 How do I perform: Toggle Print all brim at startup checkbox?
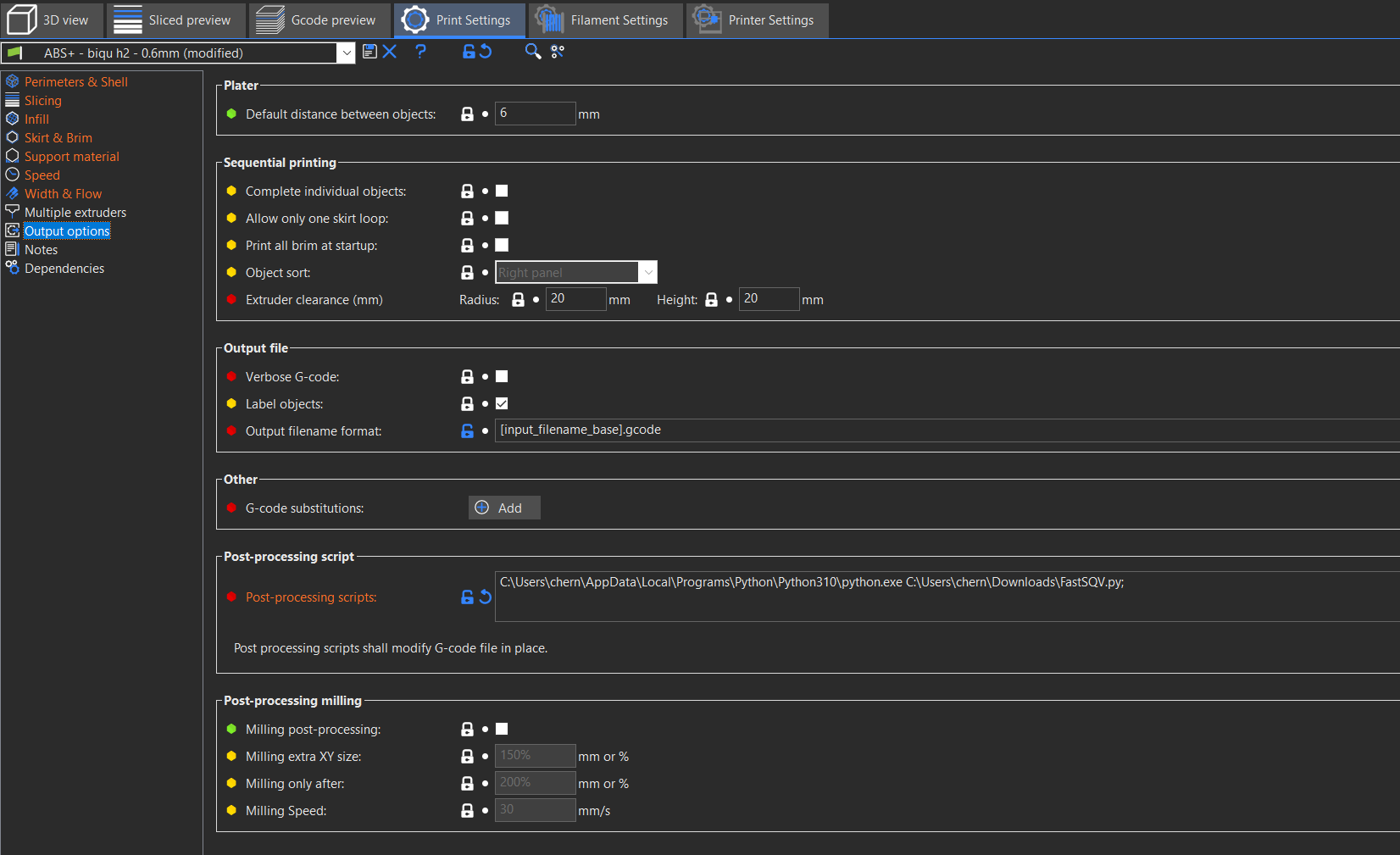pos(502,246)
